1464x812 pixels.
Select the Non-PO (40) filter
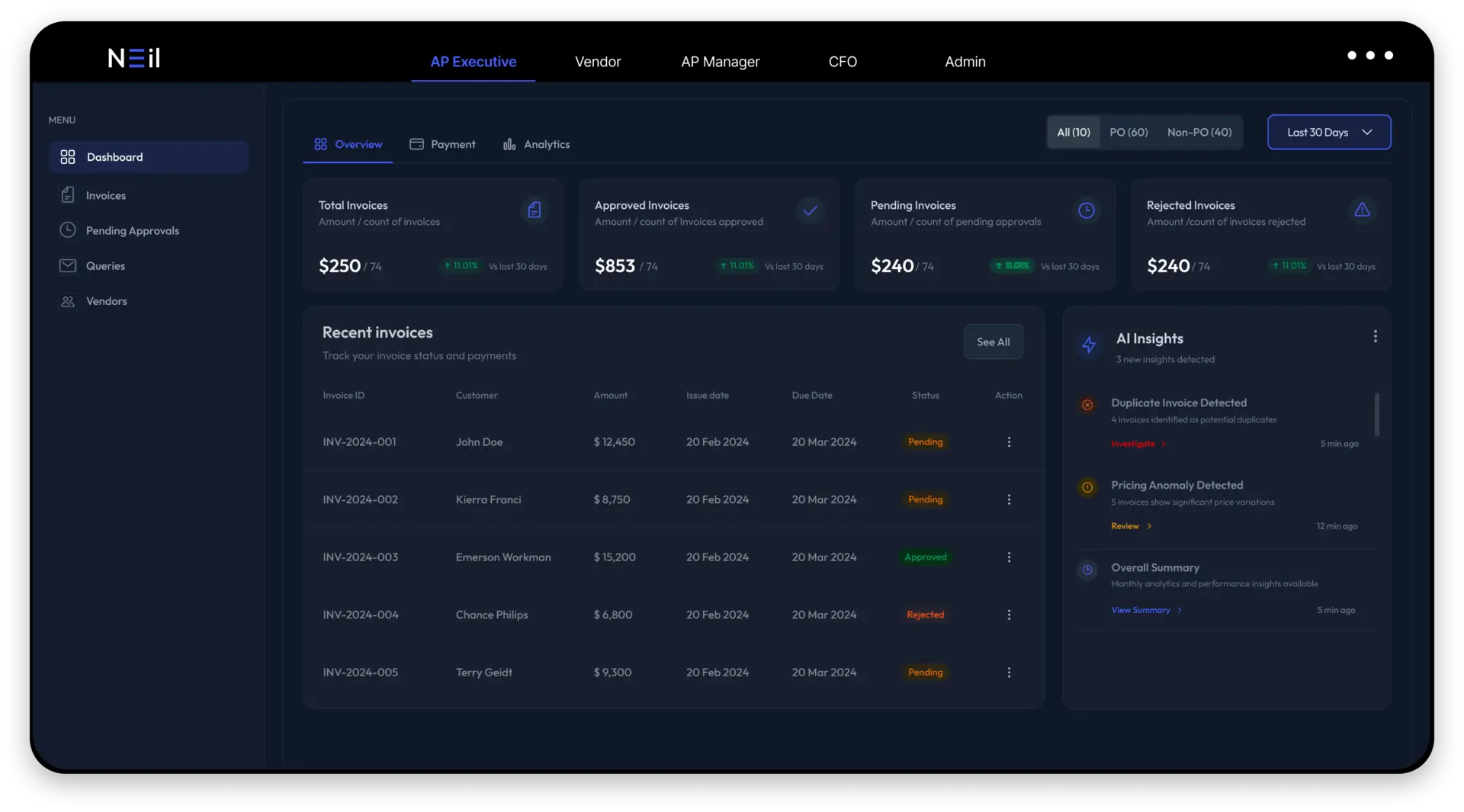[x=1199, y=132]
